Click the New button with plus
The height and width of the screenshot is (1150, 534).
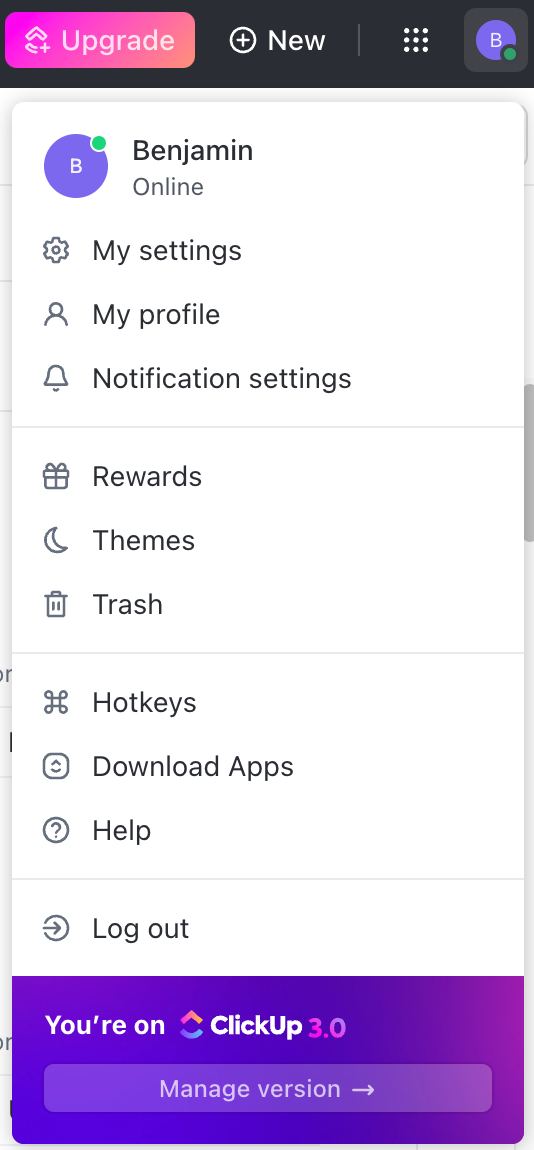(277, 40)
